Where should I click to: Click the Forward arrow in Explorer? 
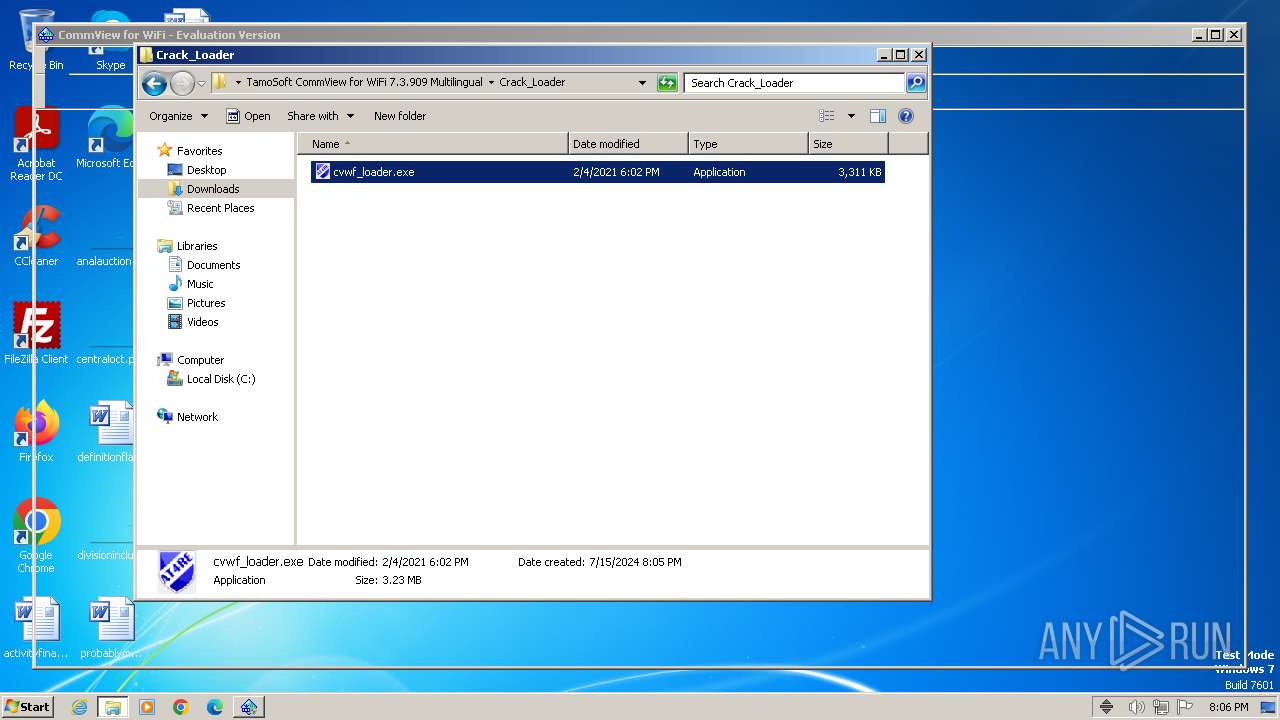click(x=182, y=83)
